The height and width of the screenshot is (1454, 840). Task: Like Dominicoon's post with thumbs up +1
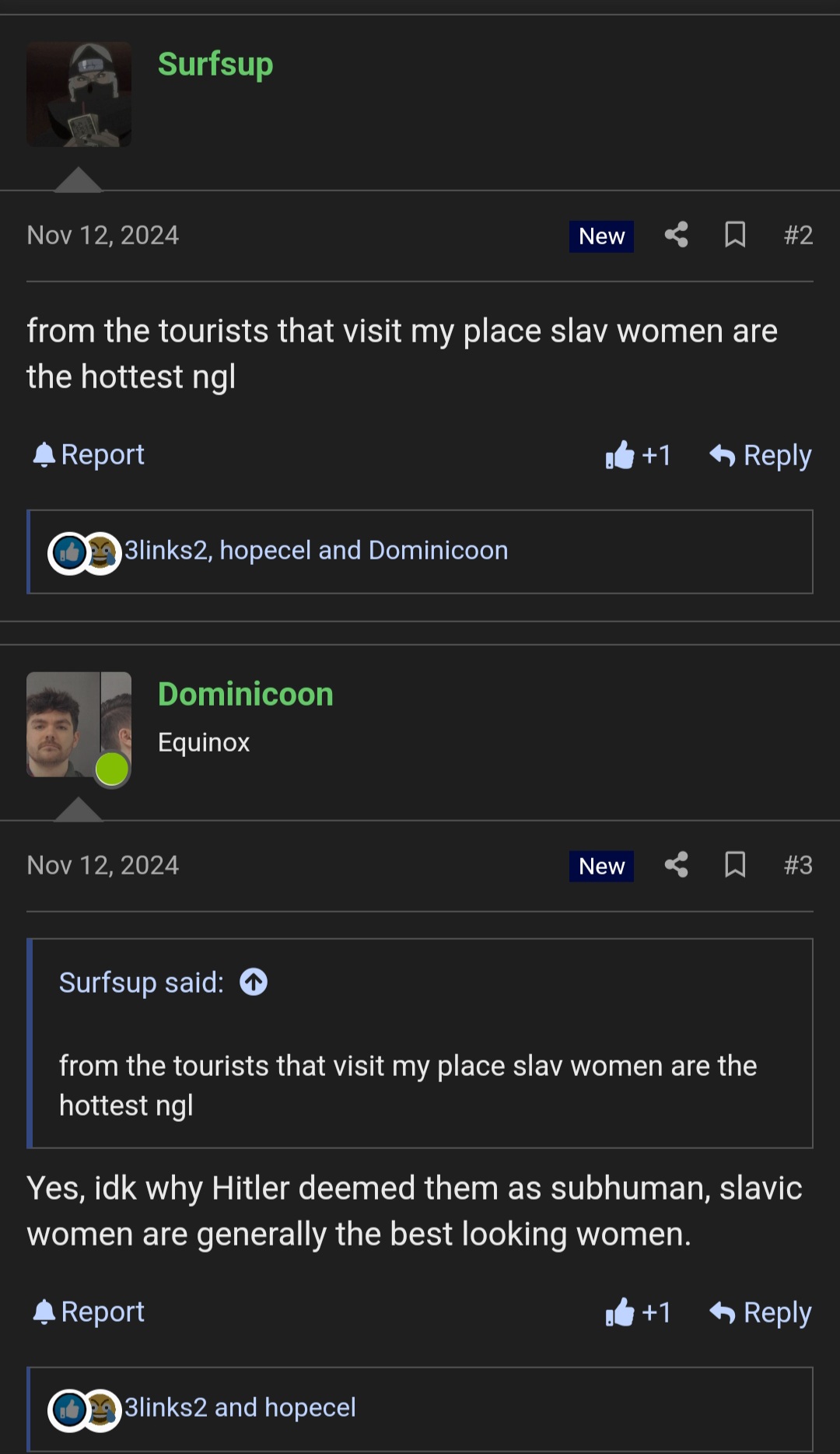coord(638,1312)
